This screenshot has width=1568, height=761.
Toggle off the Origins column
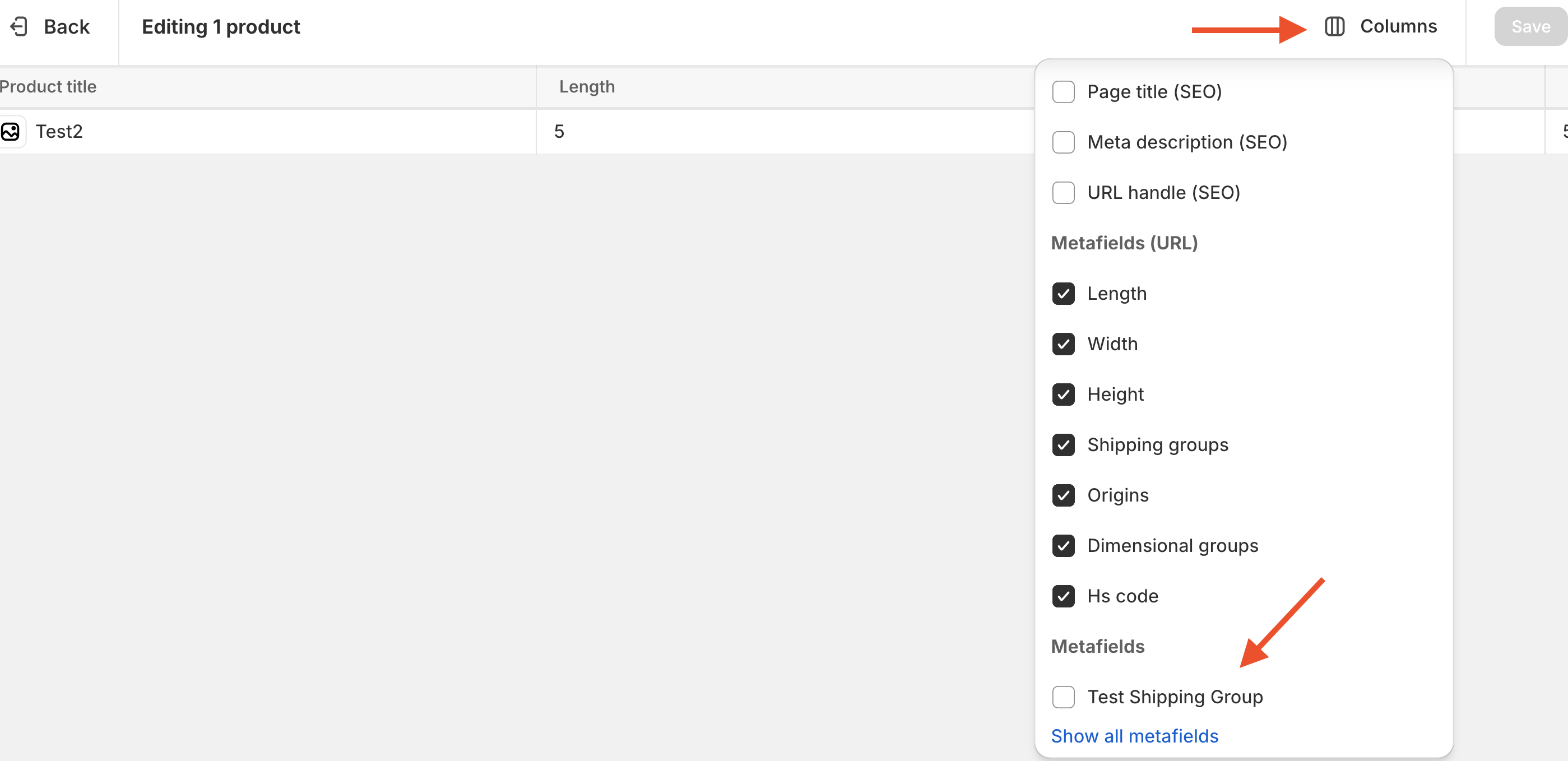[1063, 495]
